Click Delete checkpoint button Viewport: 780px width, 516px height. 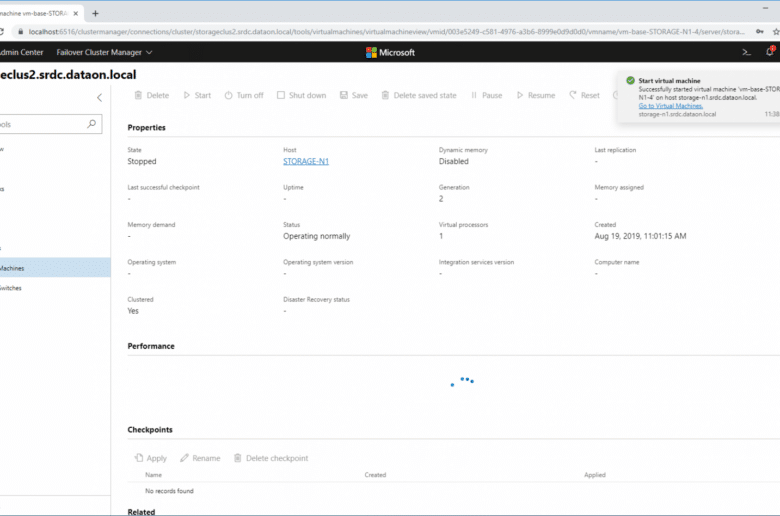[271, 458]
